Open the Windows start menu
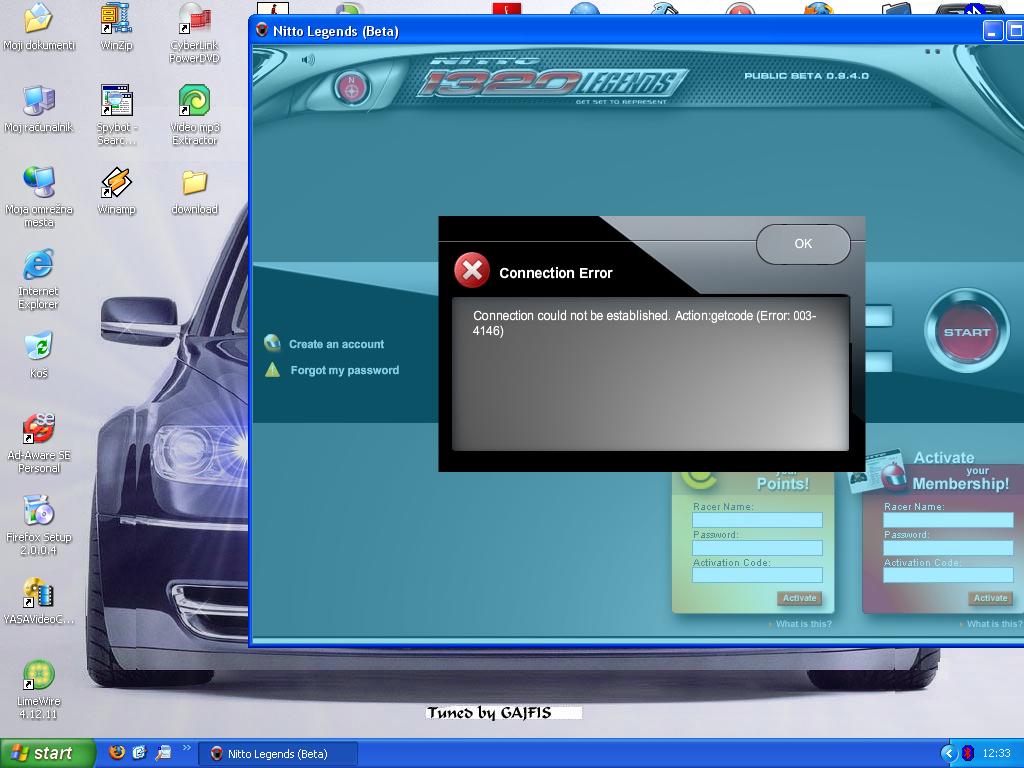The width and height of the screenshot is (1024, 768). click(x=47, y=753)
